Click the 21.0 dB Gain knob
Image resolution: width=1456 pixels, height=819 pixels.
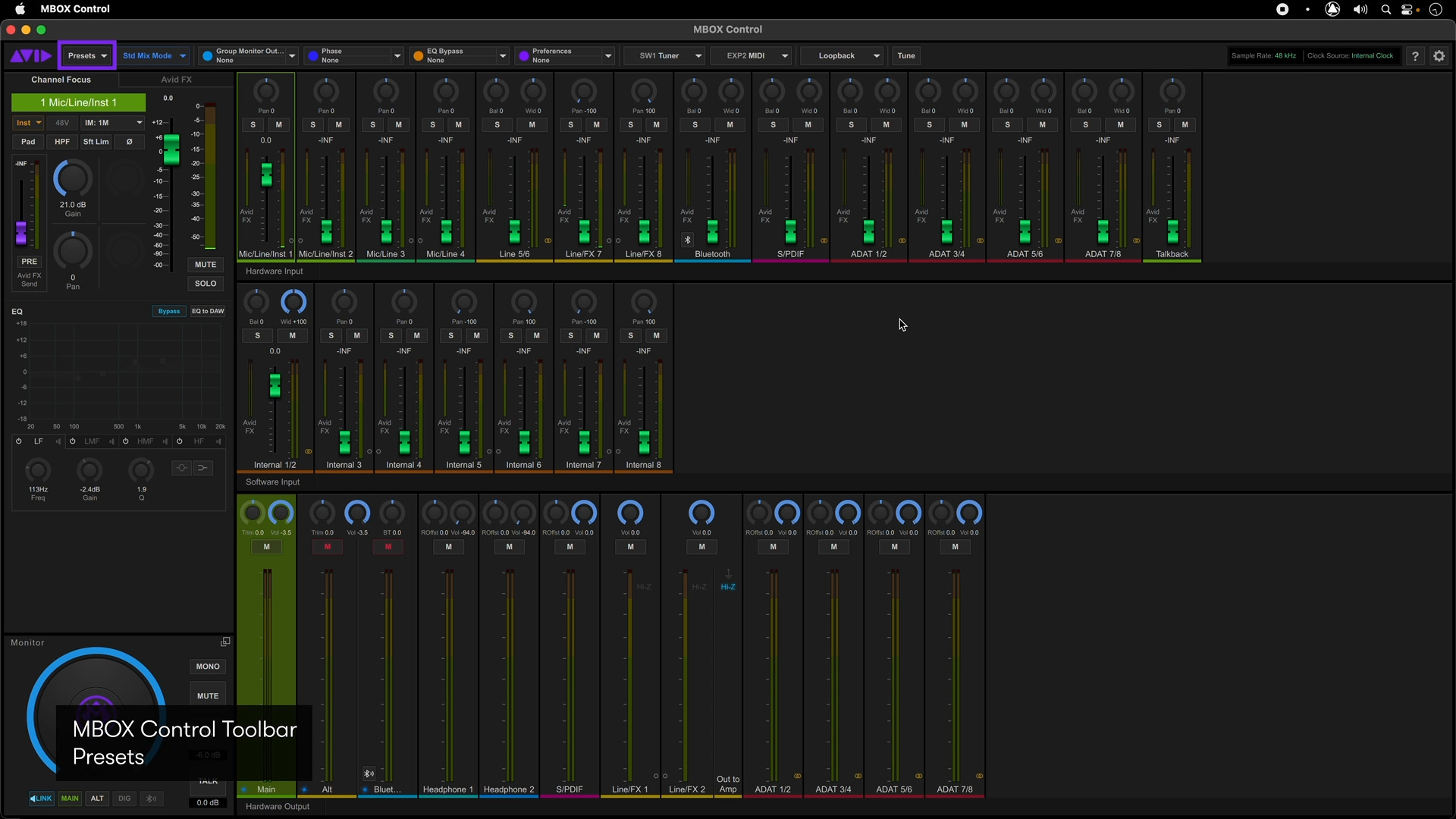coord(72,179)
